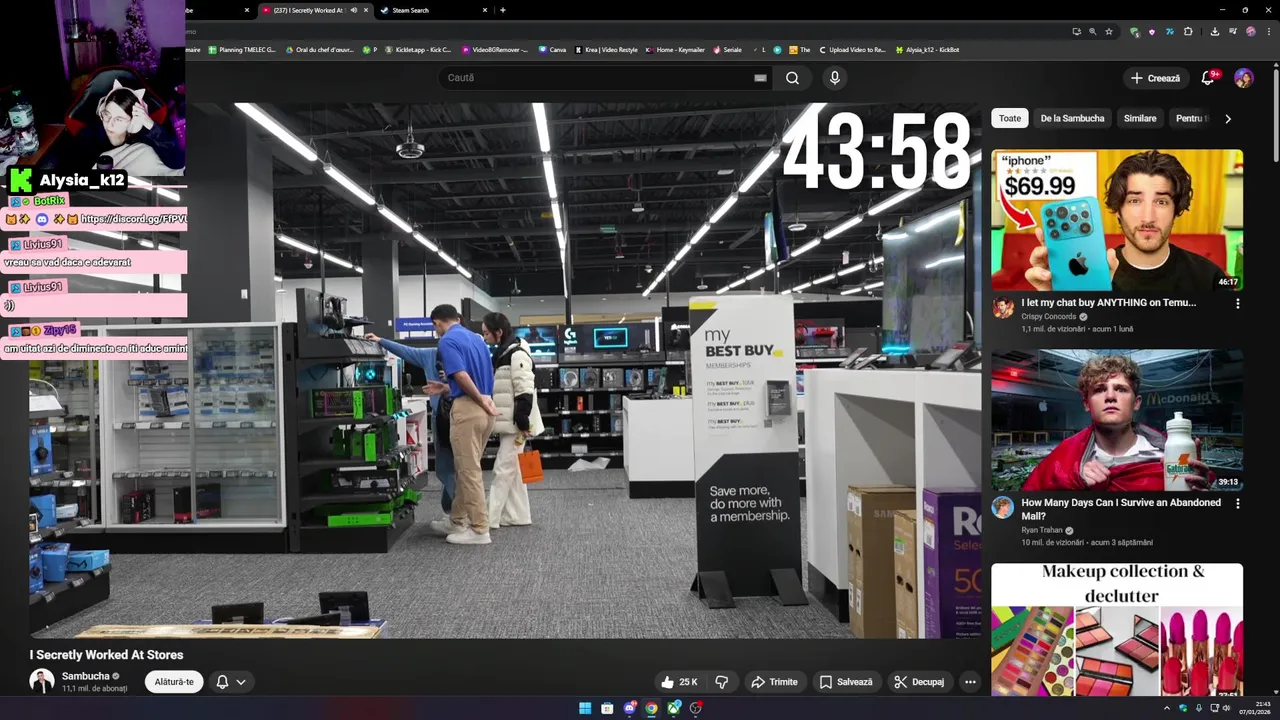Open Planning TMELEC bookmark

tap(242, 49)
